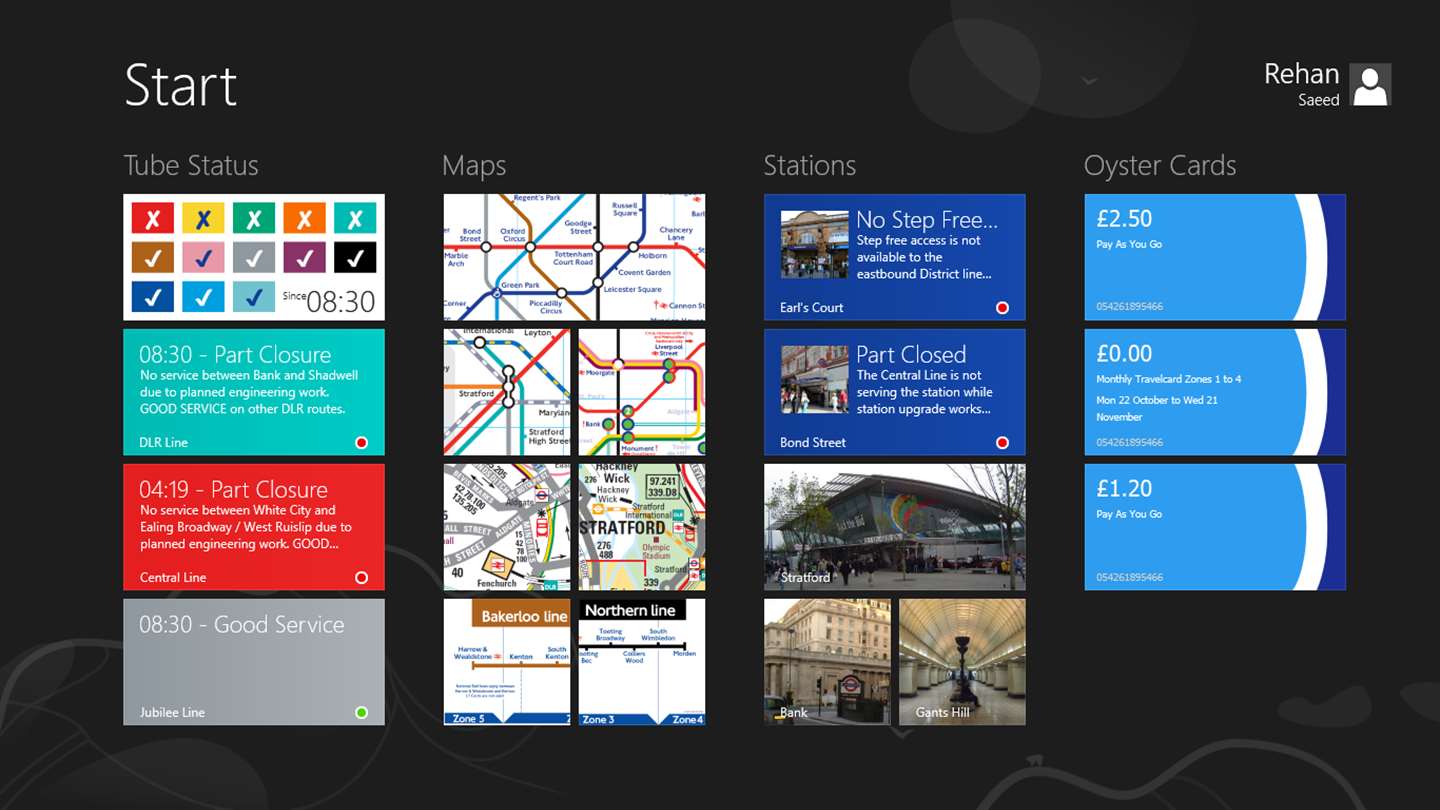The height and width of the screenshot is (810, 1440).
Task: Click the Bond Street station thumbnail photo
Action: tap(814, 380)
